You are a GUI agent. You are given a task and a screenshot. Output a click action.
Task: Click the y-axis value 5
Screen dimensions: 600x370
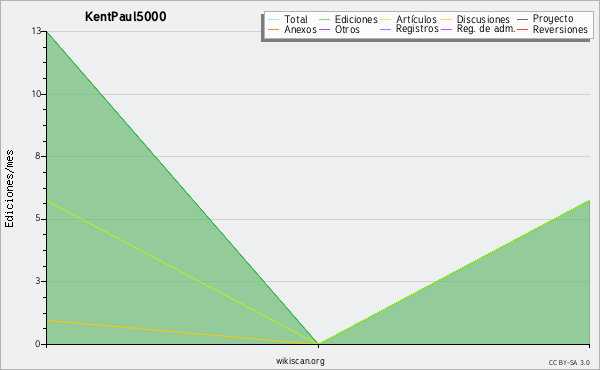38,218
